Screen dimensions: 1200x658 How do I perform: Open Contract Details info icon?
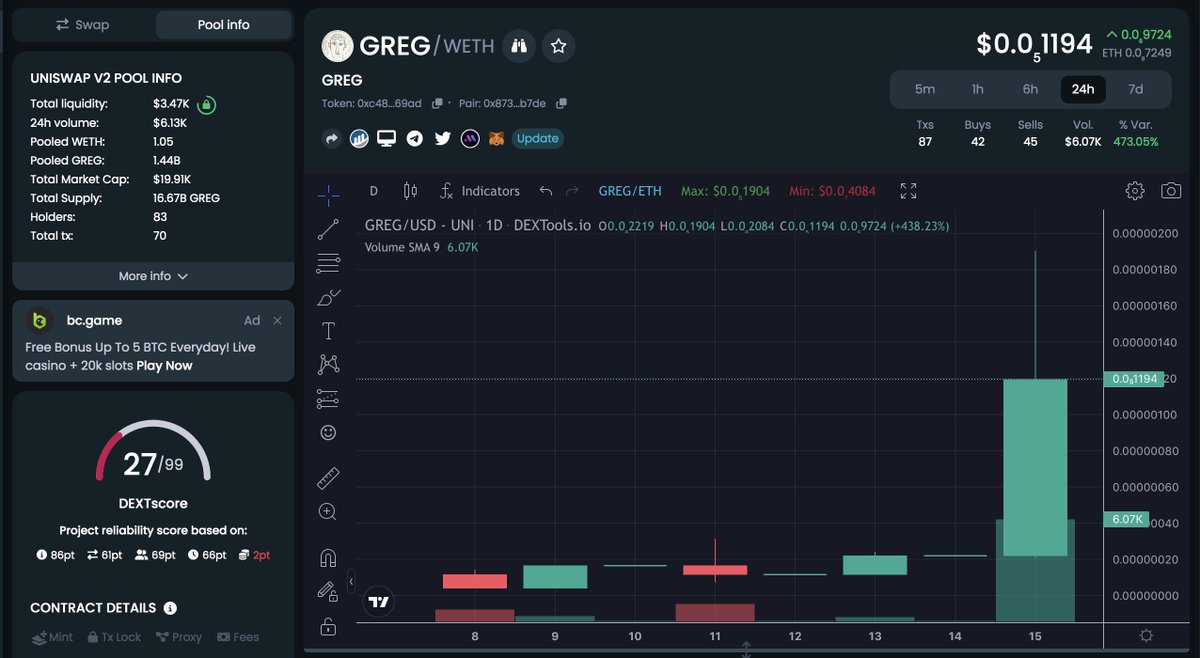[x=170, y=608]
